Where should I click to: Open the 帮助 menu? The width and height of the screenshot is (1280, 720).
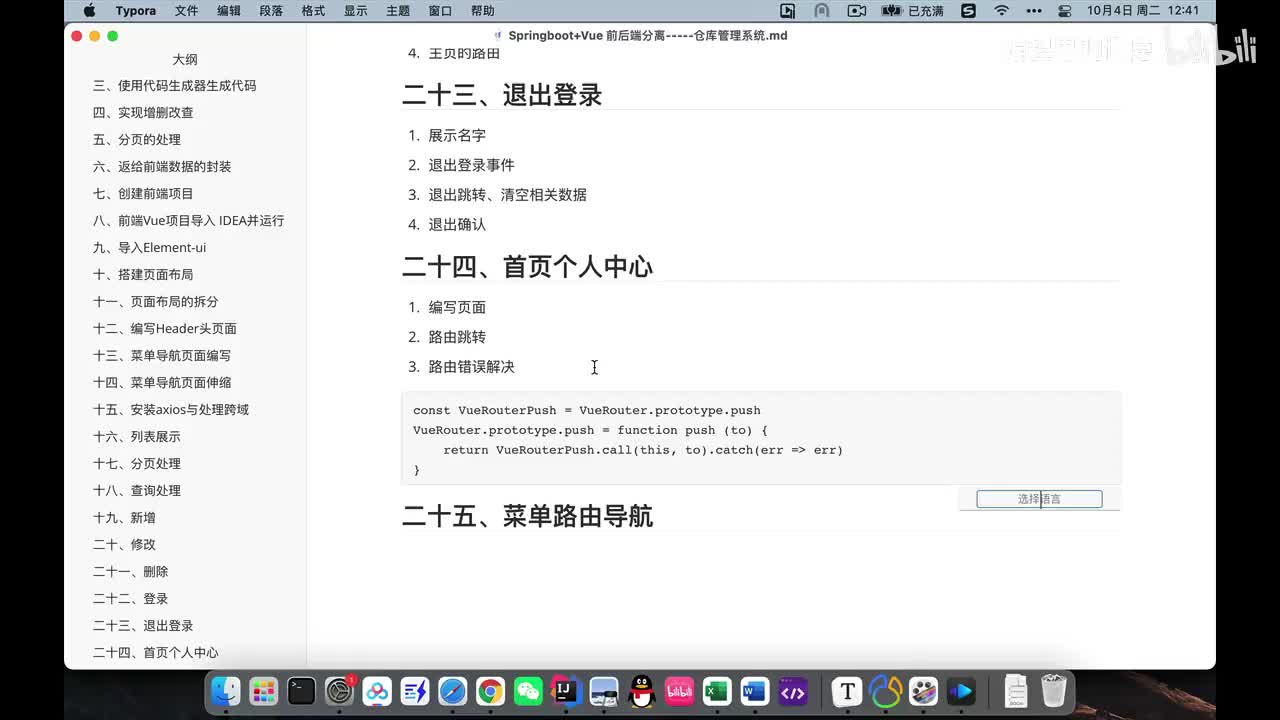(x=483, y=11)
